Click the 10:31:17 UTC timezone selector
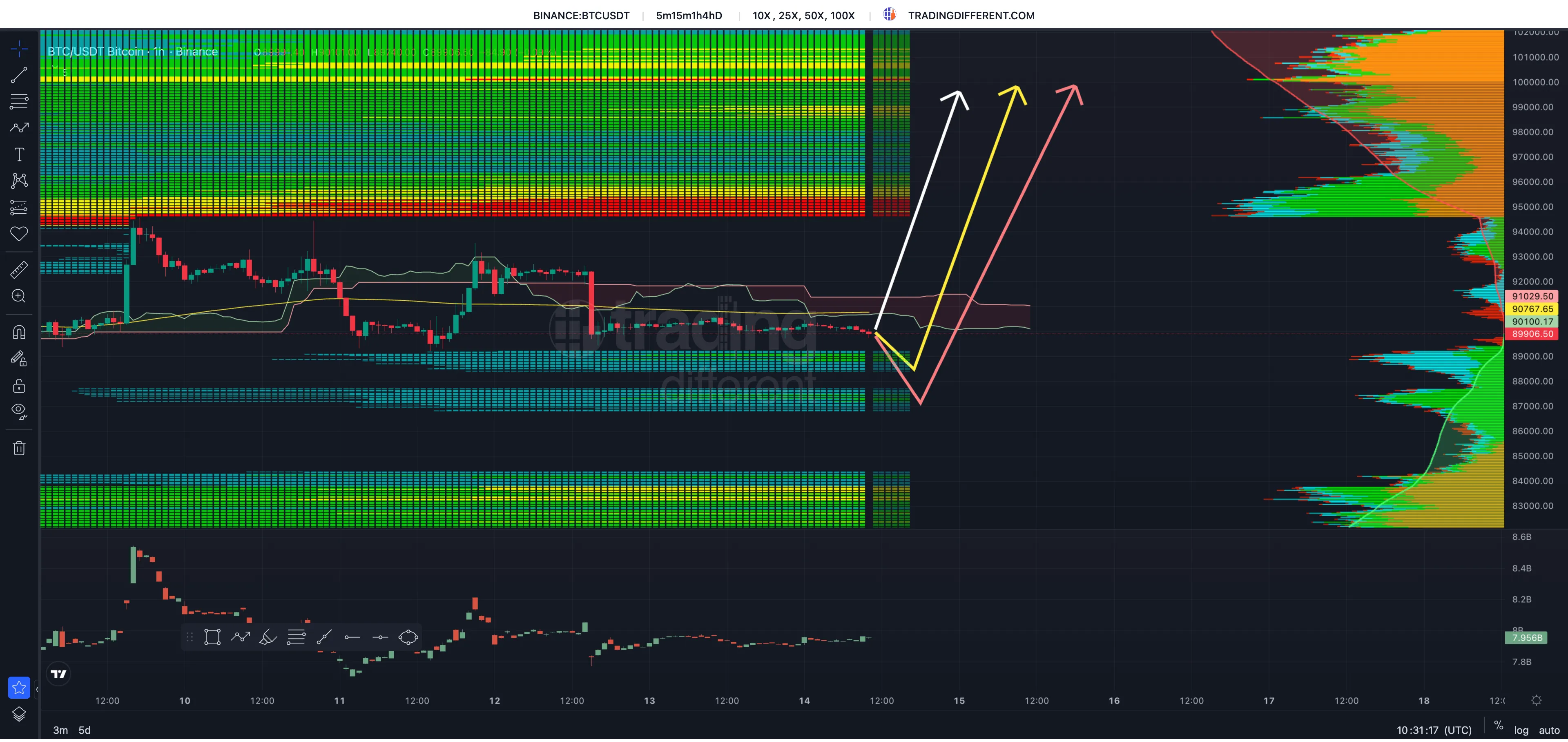The image size is (1568, 742). click(1434, 730)
